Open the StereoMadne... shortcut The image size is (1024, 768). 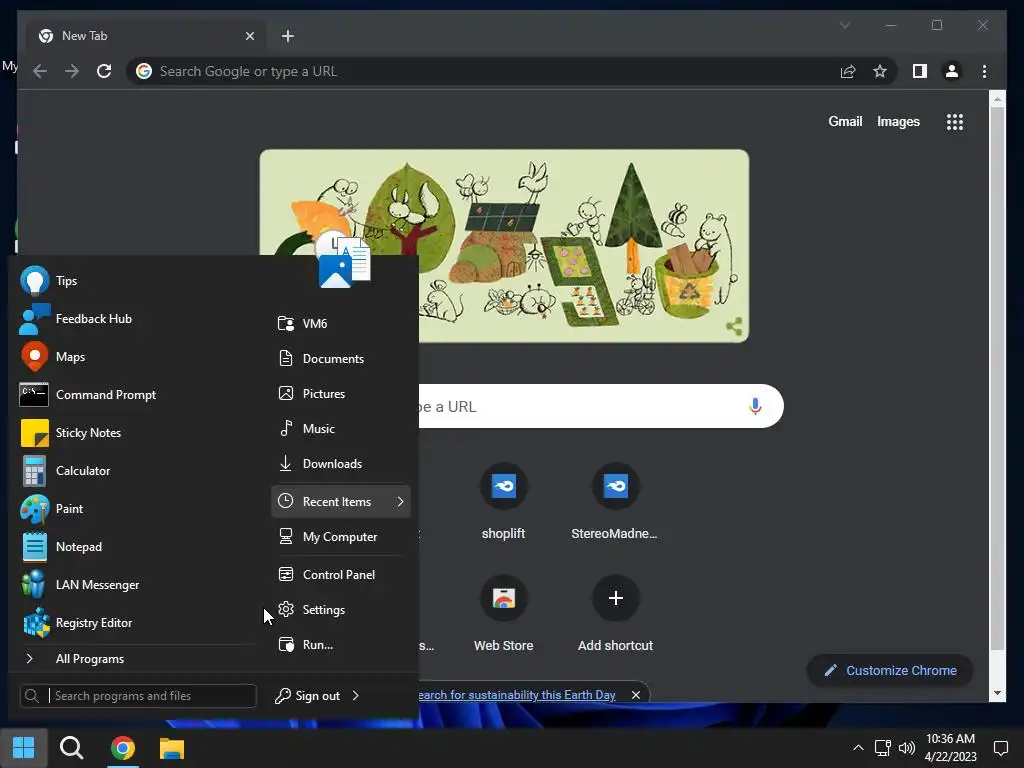tap(615, 502)
